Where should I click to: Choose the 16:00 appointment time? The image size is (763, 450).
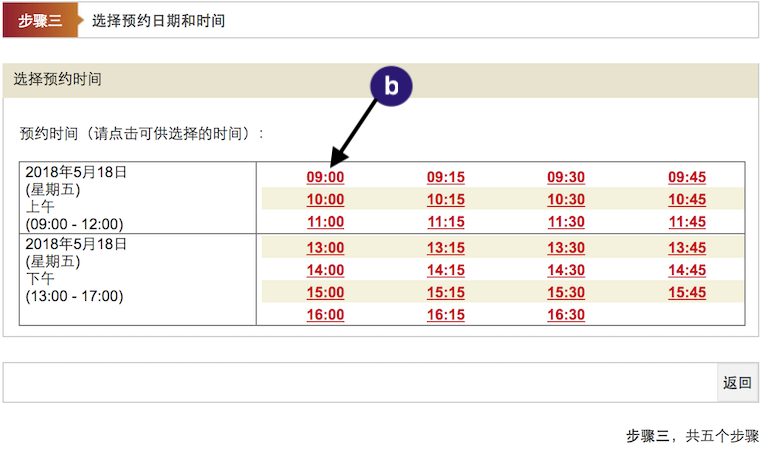pos(325,315)
